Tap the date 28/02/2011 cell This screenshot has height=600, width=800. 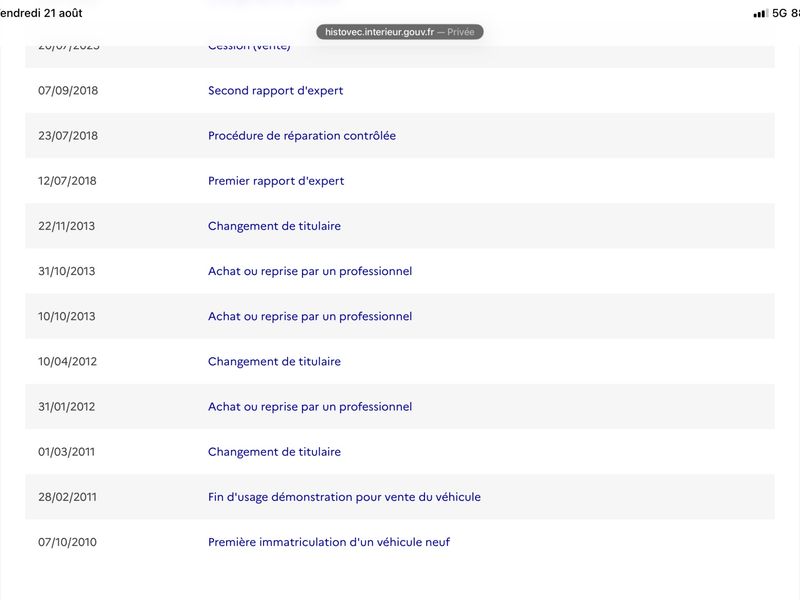pos(67,497)
